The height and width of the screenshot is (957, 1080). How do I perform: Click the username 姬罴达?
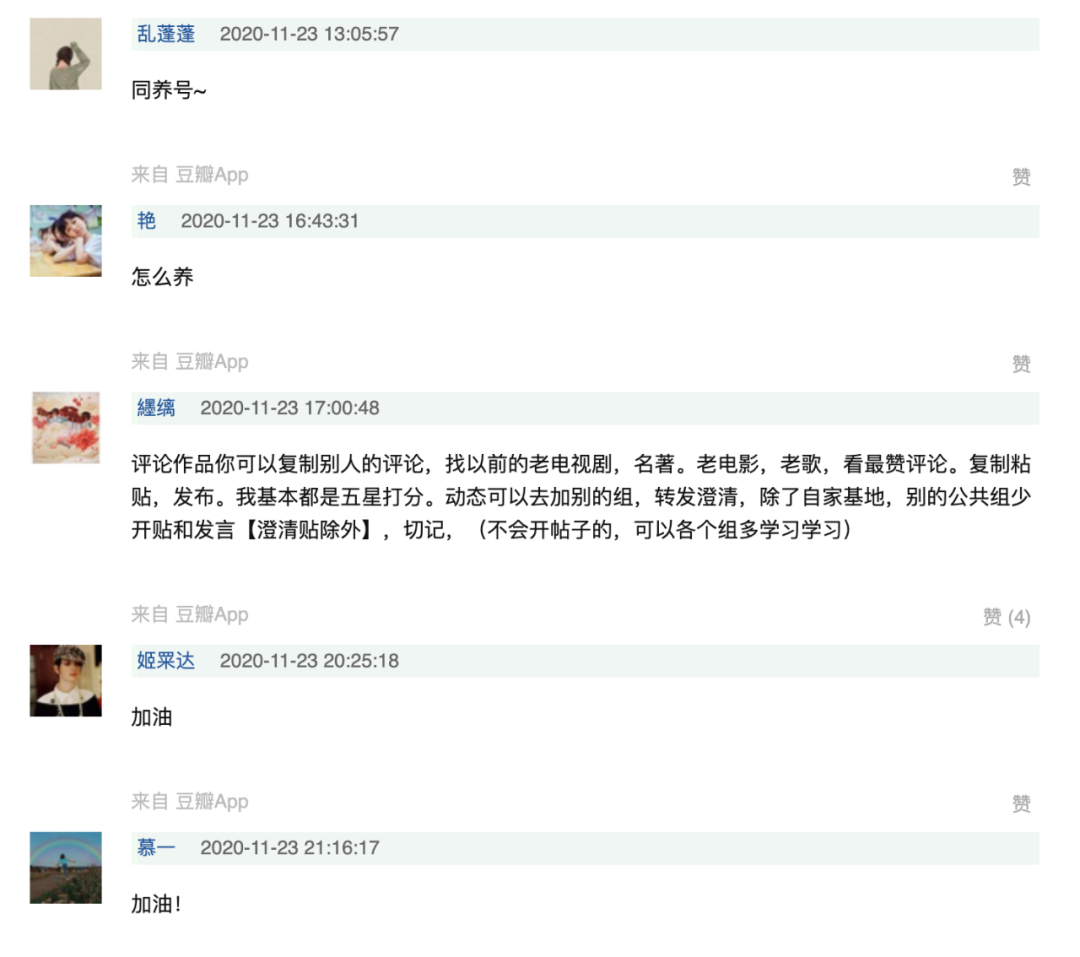click(x=166, y=661)
